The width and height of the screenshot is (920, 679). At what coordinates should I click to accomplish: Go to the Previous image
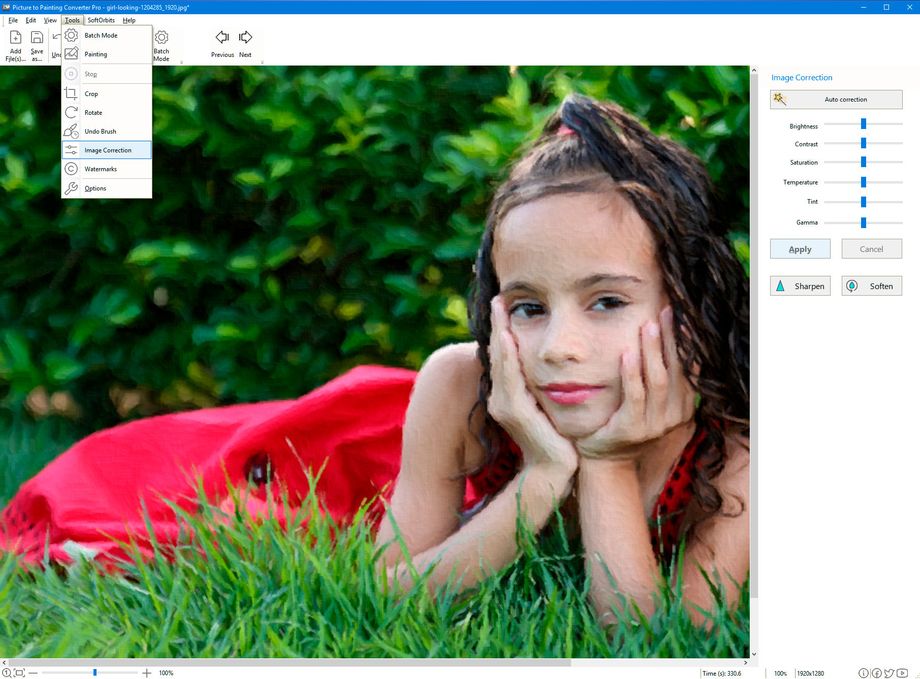[x=221, y=42]
